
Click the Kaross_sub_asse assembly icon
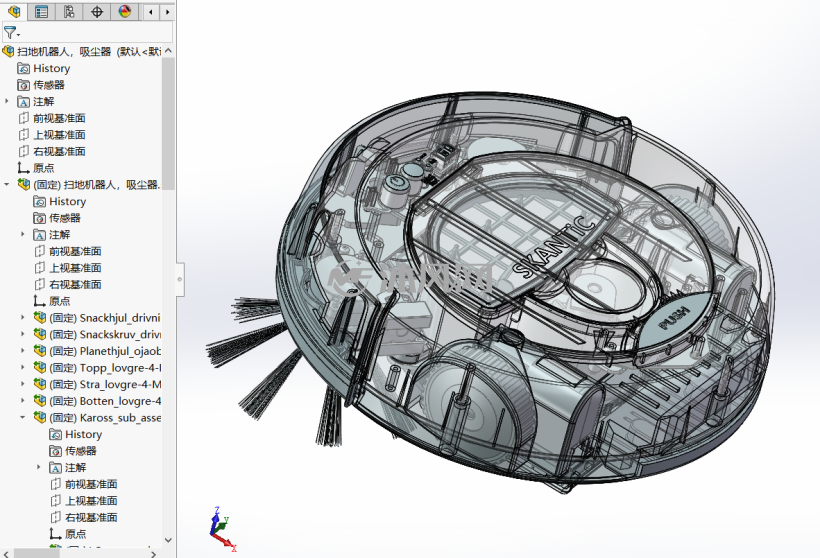(40, 417)
